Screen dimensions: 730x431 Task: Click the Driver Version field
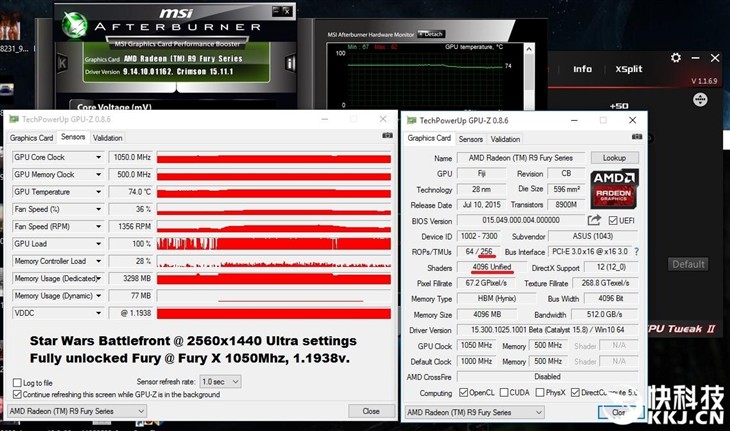[x=548, y=330]
